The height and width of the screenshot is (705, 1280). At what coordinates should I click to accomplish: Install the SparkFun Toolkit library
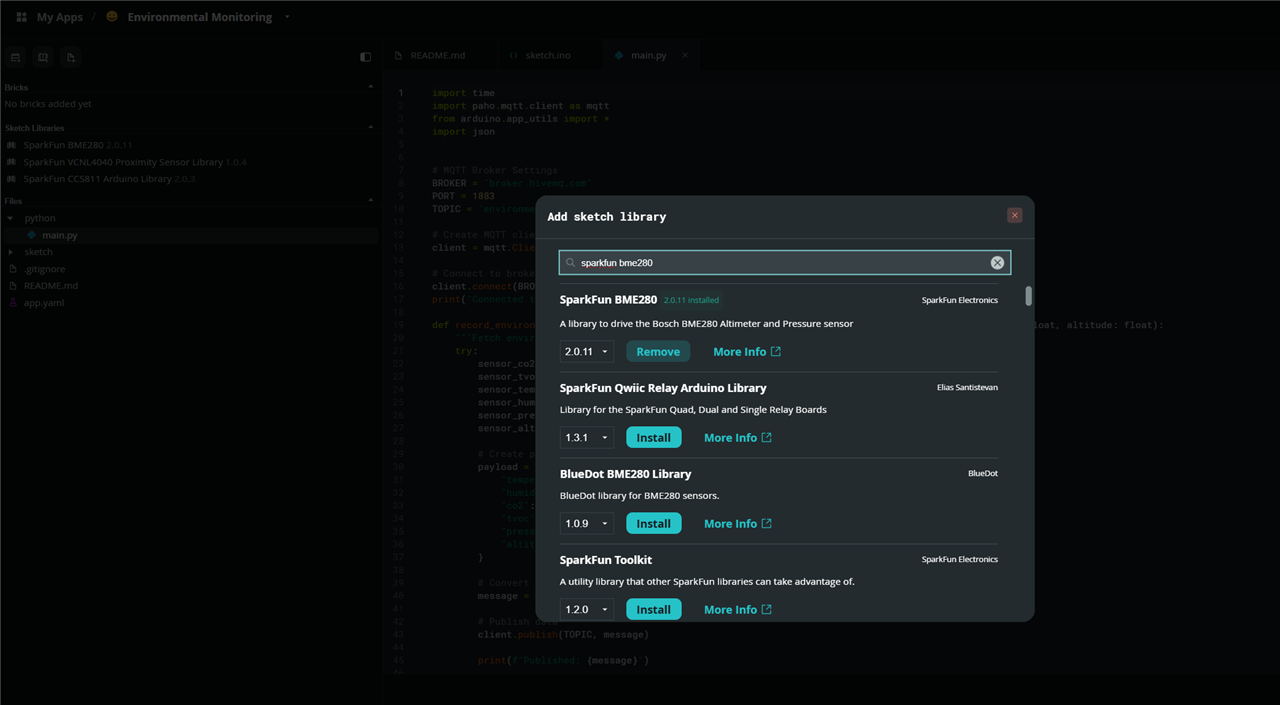click(653, 610)
